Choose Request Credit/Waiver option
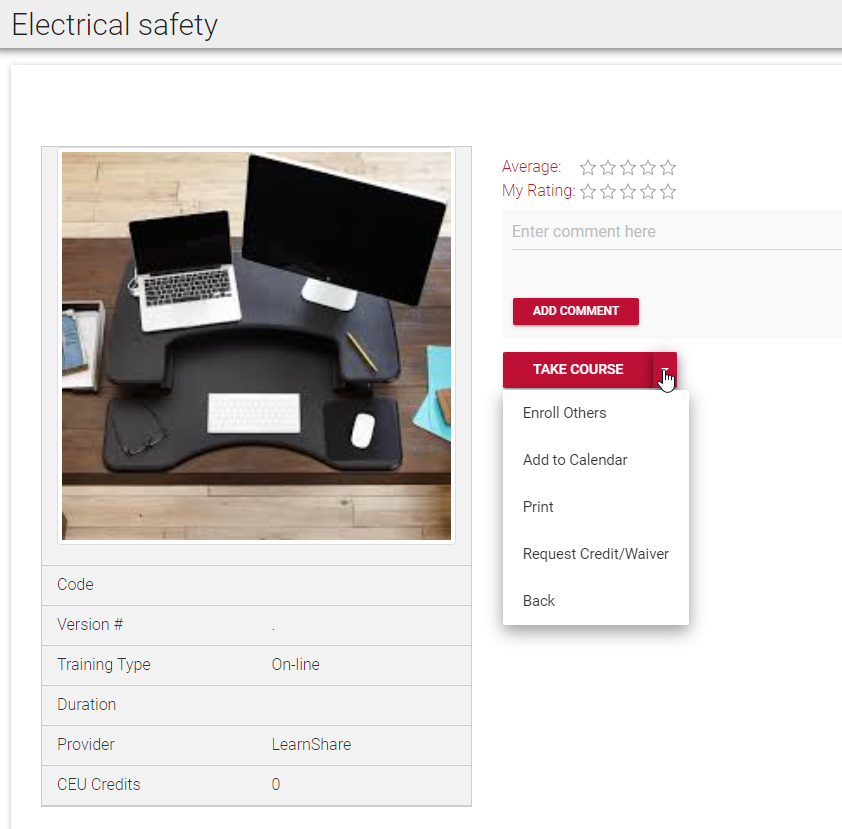 point(596,554)
